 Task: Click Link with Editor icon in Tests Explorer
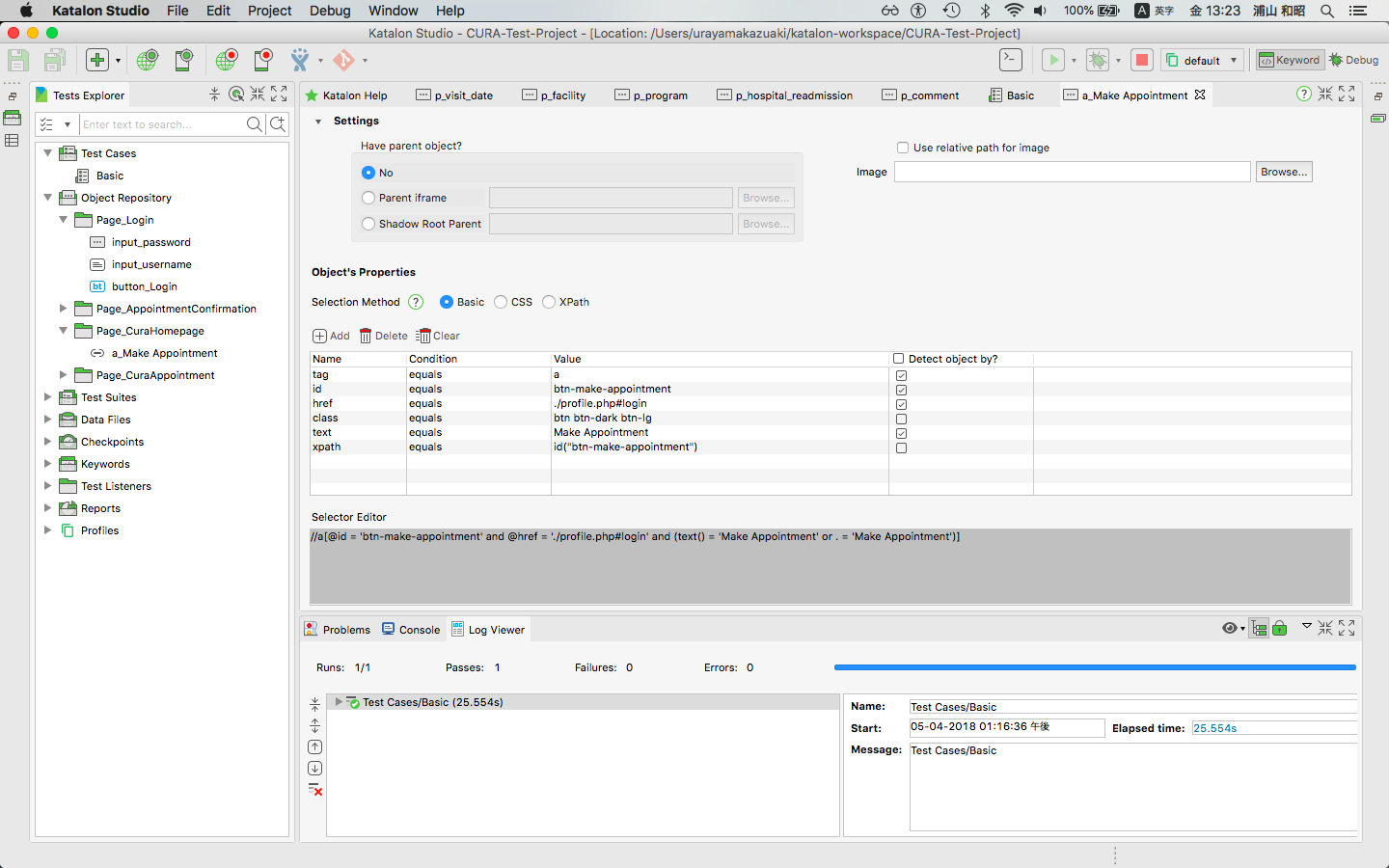[236, 95]
